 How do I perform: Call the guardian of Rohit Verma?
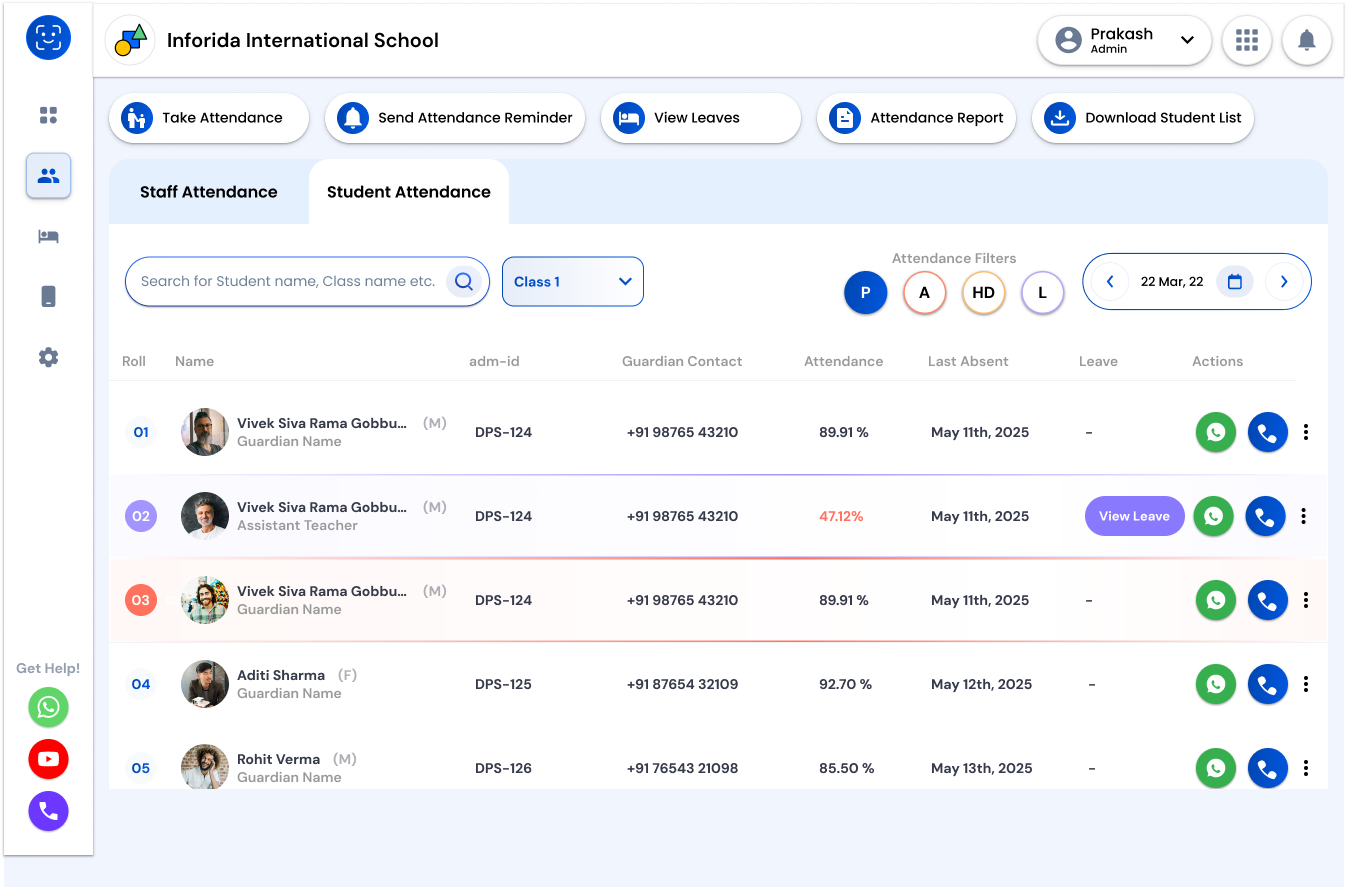coord(1267,768)
